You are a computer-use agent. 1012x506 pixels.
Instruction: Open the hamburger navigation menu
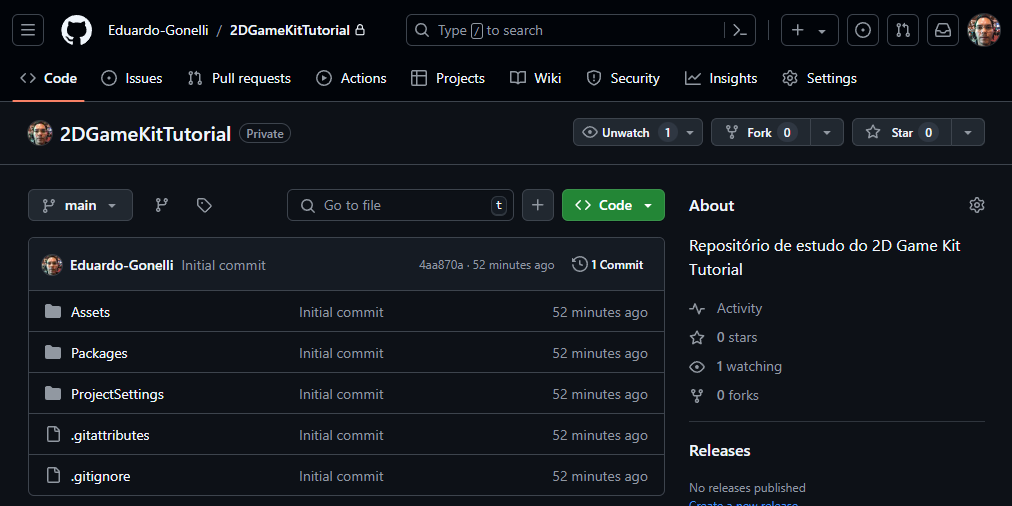coord(28,30)
